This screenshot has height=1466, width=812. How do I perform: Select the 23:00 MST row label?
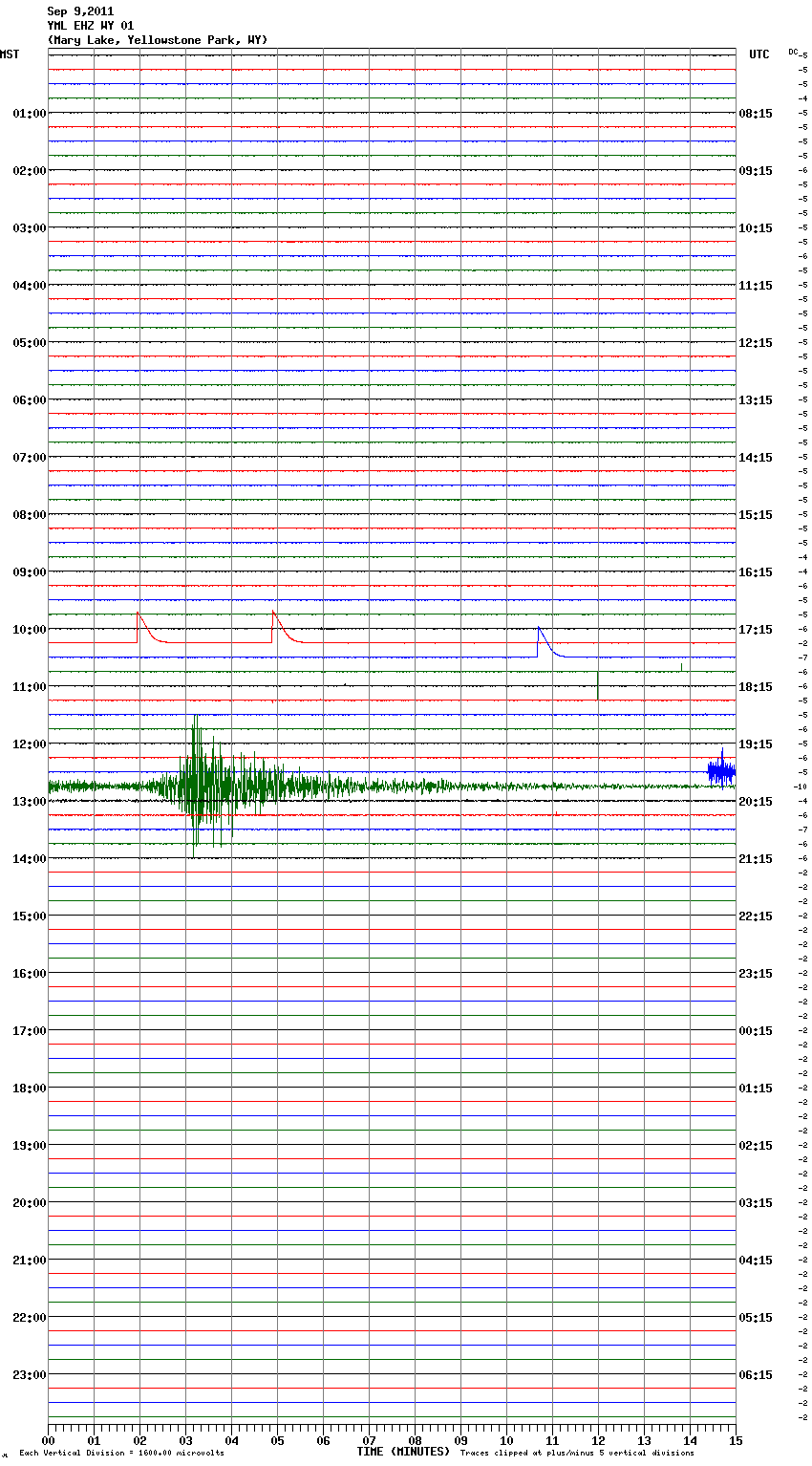(29, 1374)
